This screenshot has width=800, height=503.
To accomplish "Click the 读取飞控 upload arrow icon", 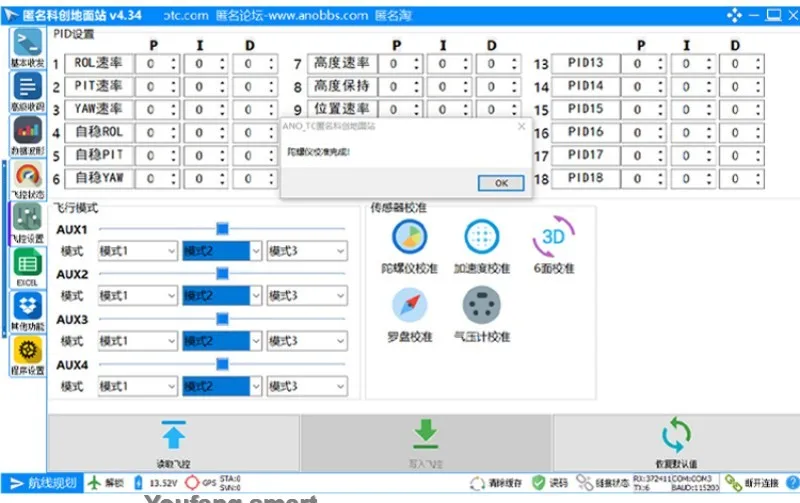I will point(173,435).
